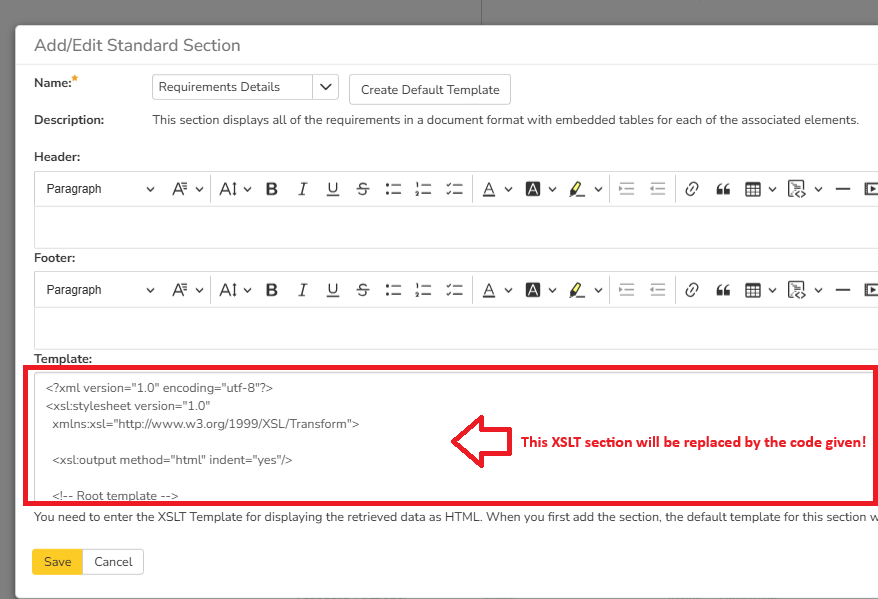
Task: Insert a link using the Header toolbar
Action: pyautogui.click(x=691, y=189)
